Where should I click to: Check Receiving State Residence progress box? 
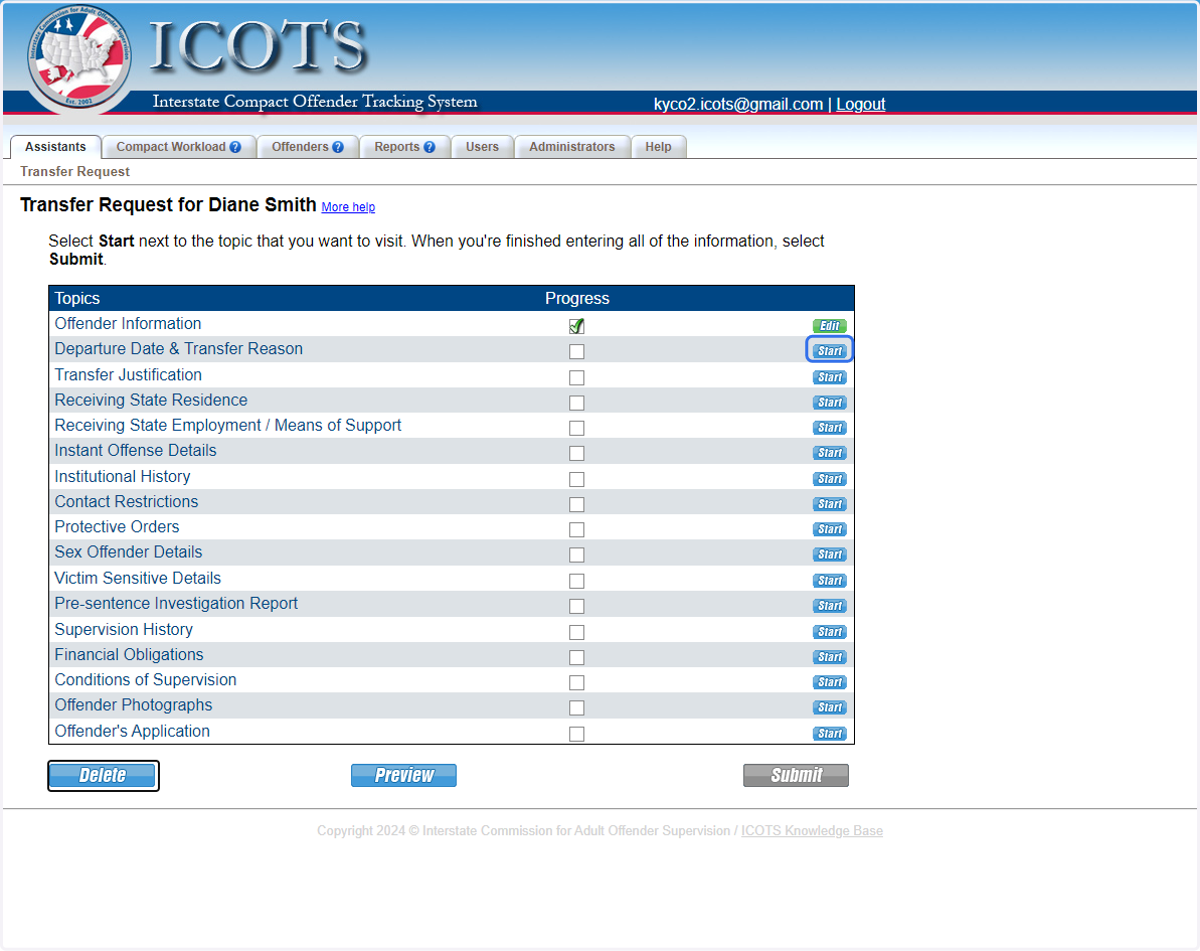pyautogui.click(x=576, y=403)
